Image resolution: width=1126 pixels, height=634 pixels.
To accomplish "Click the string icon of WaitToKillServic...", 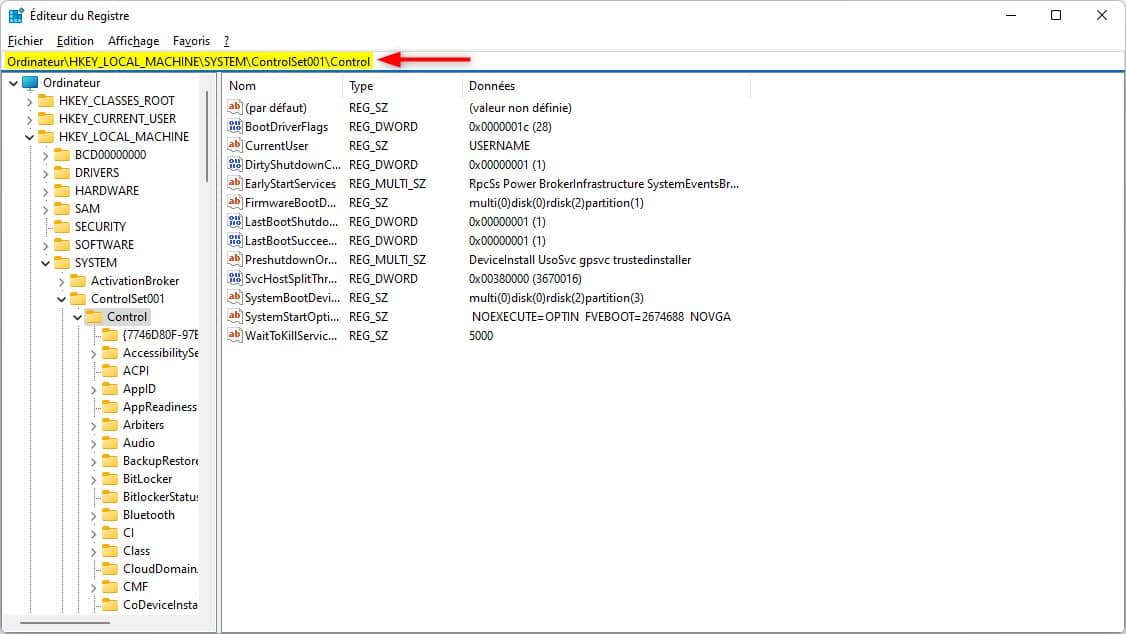I will [235, 335].
